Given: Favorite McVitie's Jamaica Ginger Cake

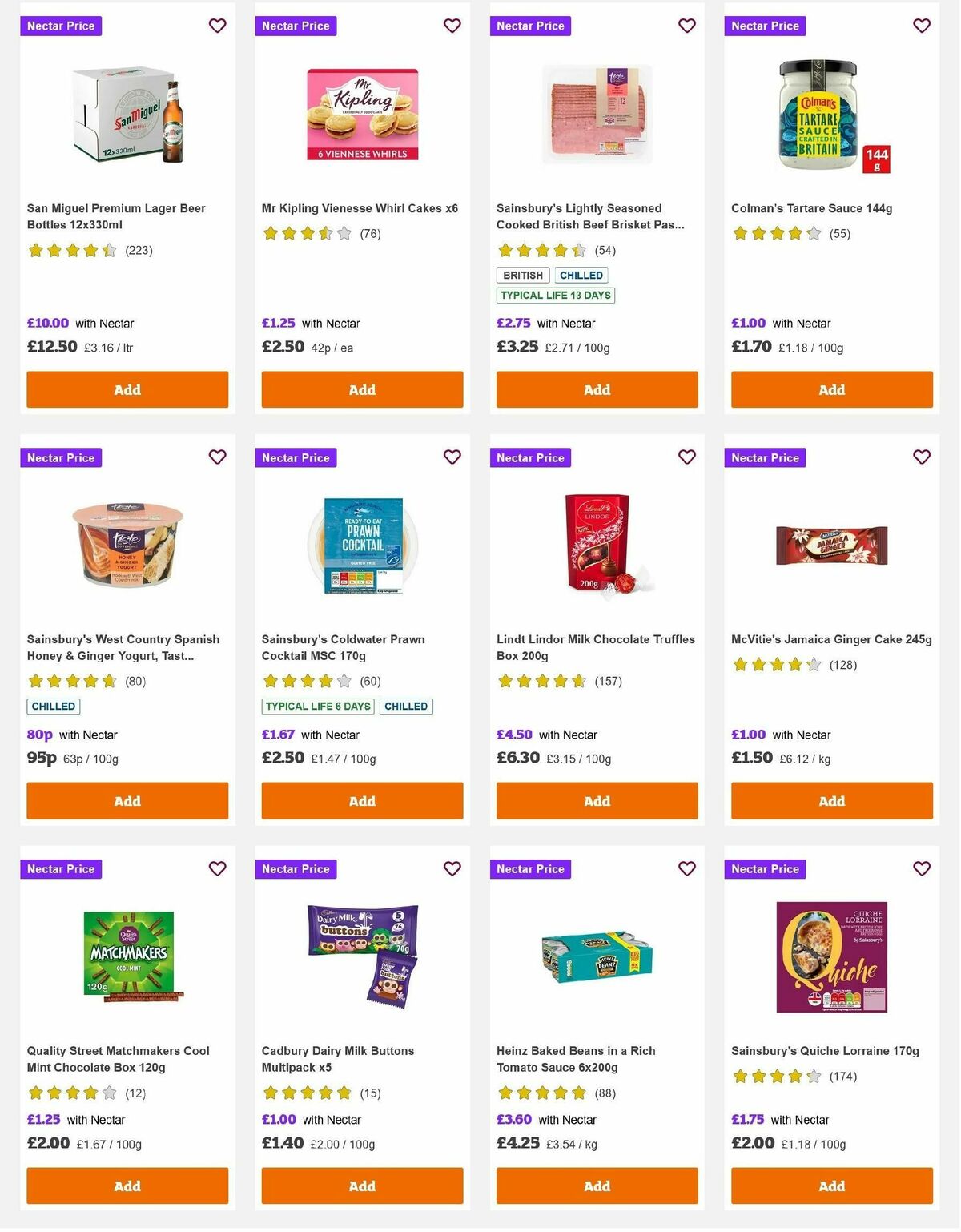Looking at the screenshot, I should tap(921, 457).
